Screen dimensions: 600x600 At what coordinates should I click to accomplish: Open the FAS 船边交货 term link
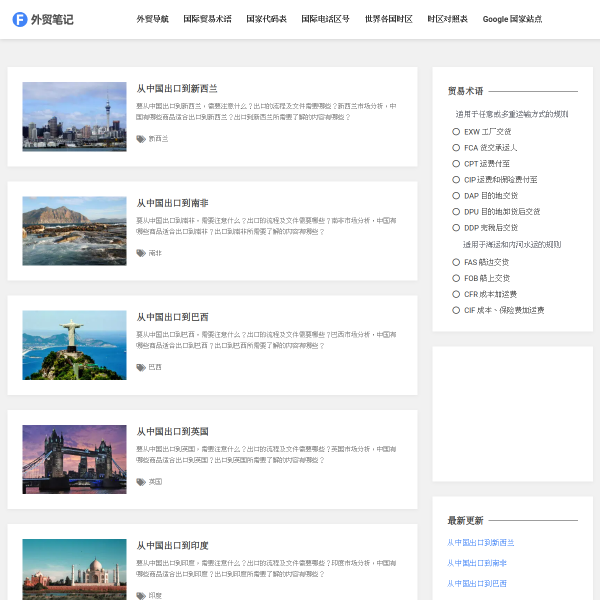click(x=486, y=262)
